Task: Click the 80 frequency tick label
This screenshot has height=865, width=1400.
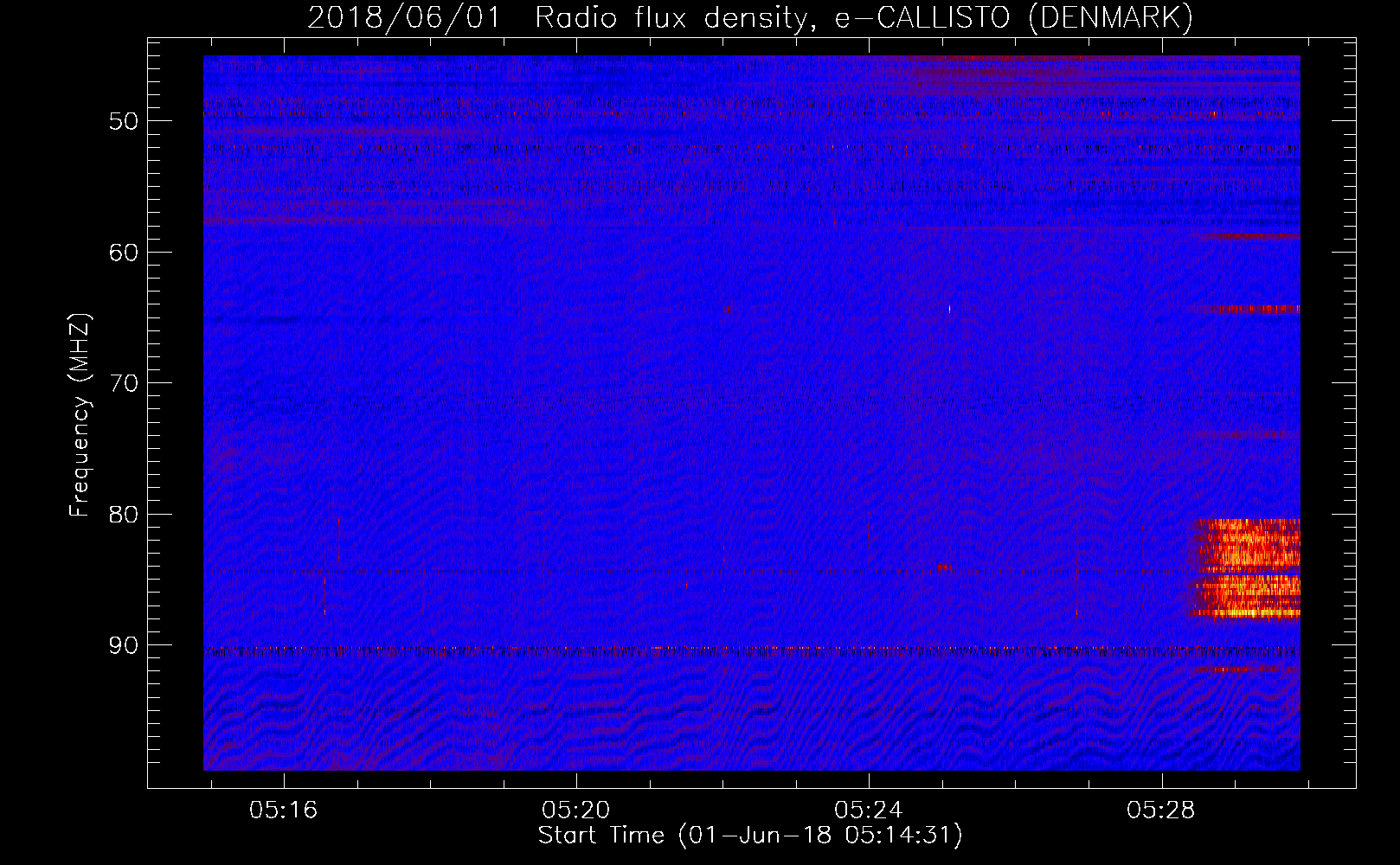Action: tap(124, 515)
